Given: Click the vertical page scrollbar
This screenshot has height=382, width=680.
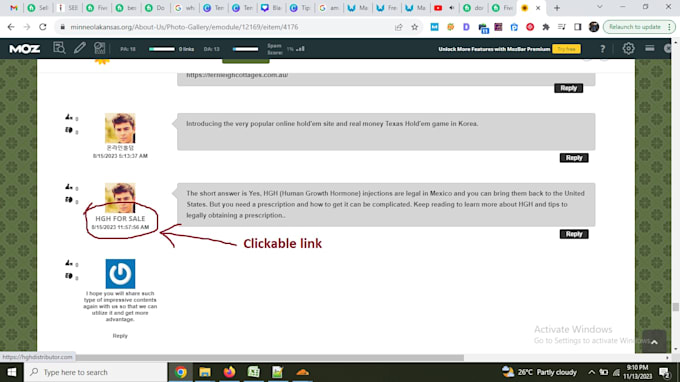Looking at the screenshot, I should 675,307.
